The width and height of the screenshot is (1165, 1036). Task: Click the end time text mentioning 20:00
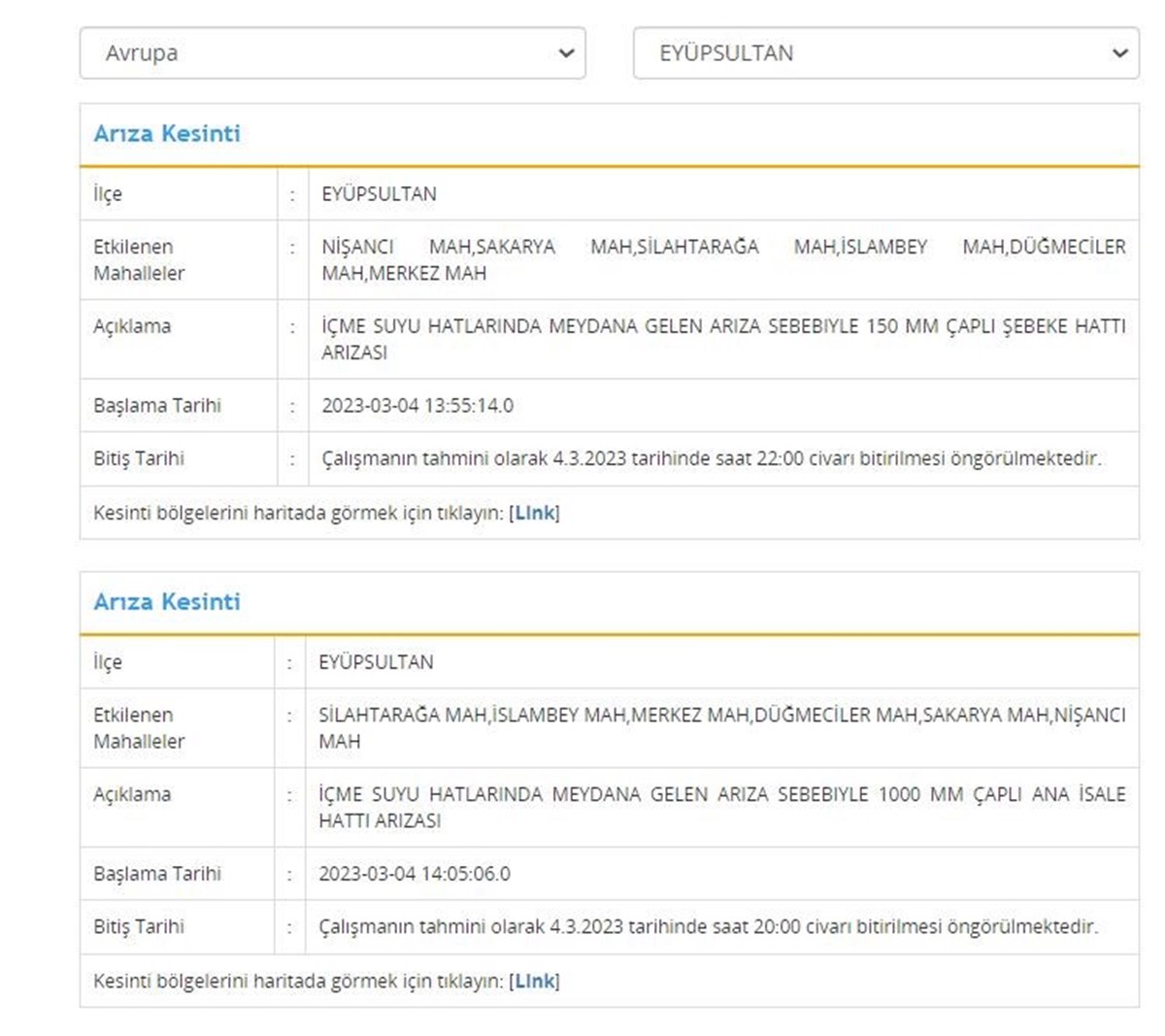[708, 926]
